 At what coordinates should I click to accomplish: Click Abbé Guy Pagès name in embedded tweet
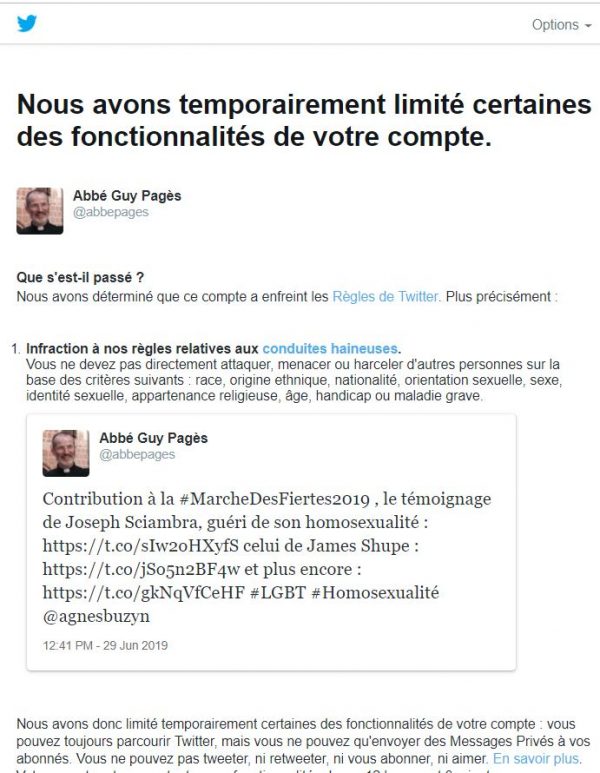[153, 438]
